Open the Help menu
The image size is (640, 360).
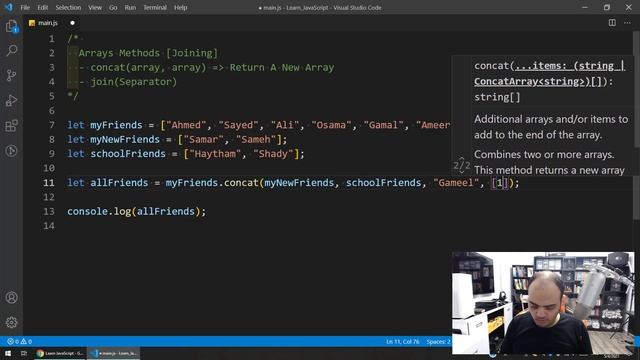[x=180, y=7]
